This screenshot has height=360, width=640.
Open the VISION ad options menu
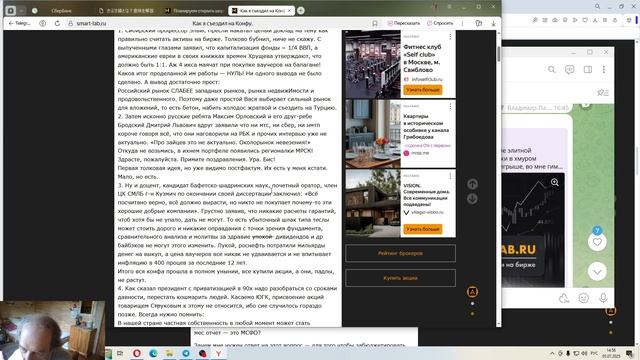coord(450,176)
